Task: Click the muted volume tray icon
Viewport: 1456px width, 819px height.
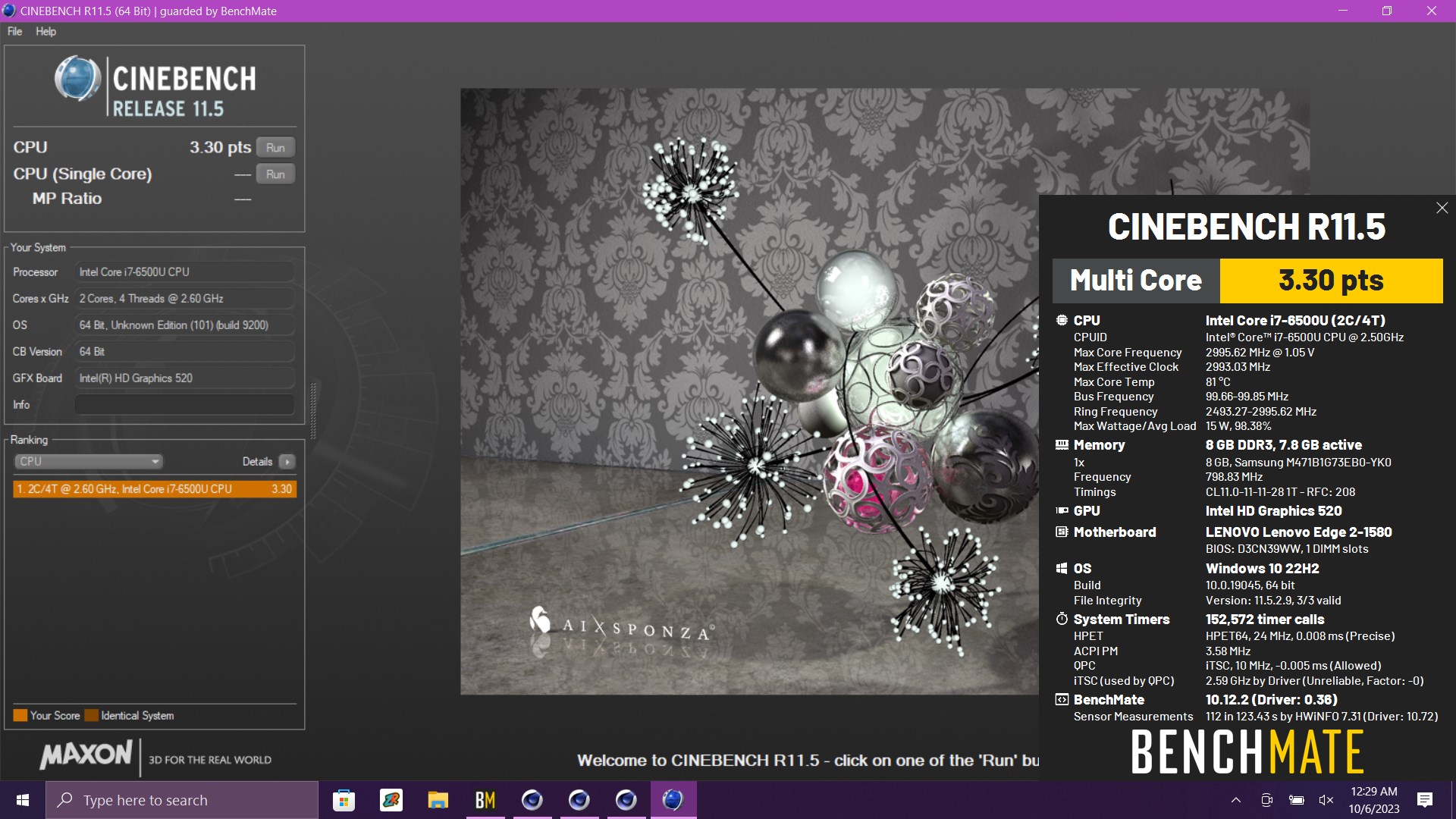Action: tap(1326, 800)
